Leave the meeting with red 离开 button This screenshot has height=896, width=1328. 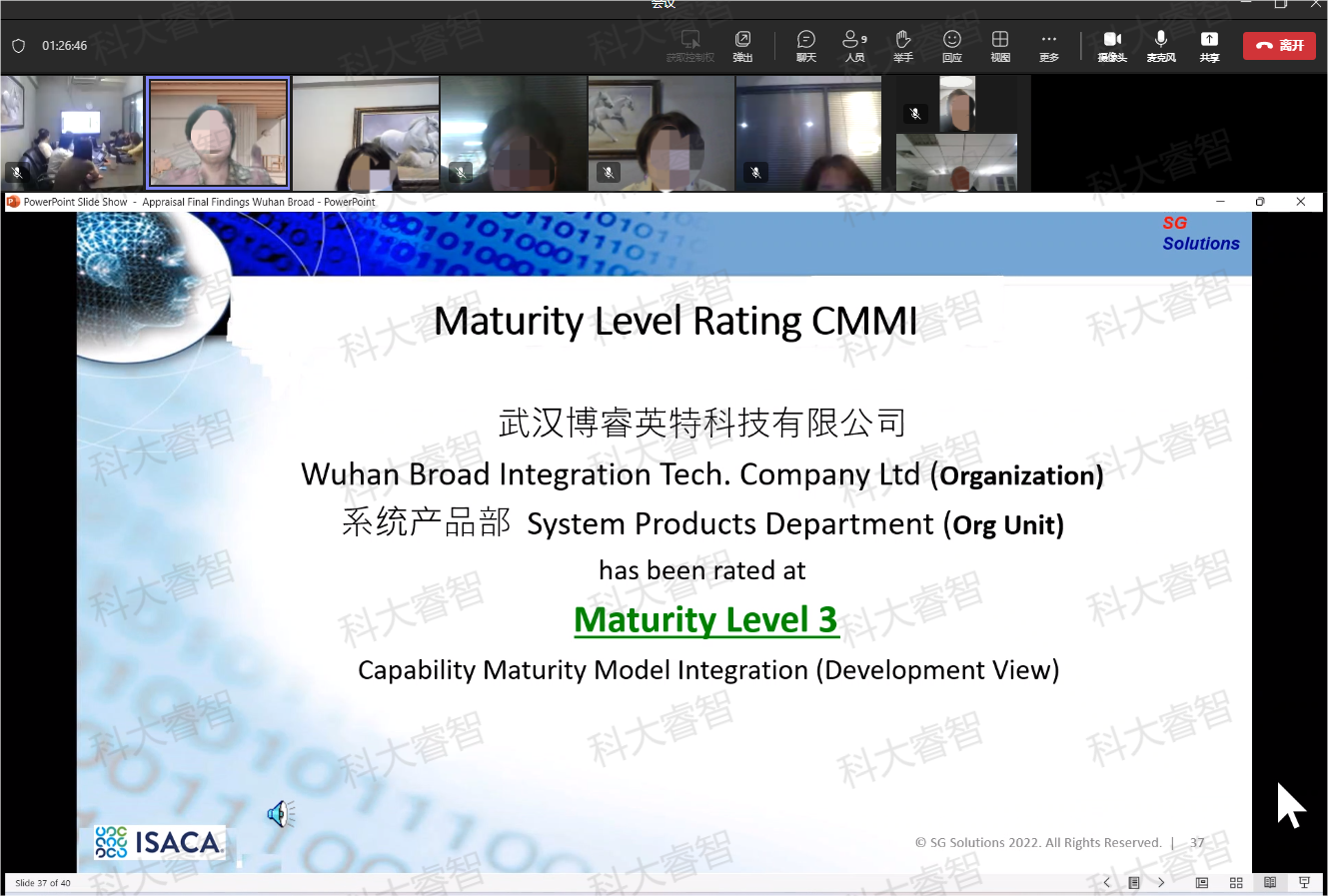point(1279,45)
